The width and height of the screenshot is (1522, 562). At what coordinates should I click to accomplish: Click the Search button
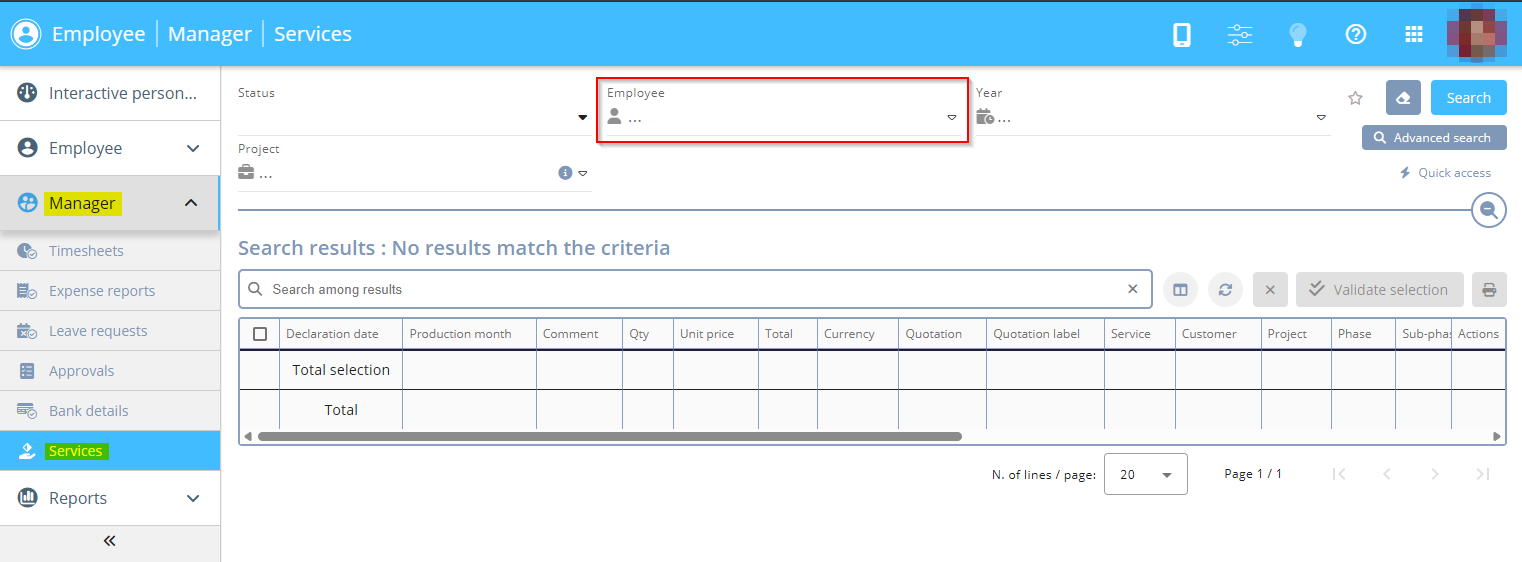point(1468,98)
